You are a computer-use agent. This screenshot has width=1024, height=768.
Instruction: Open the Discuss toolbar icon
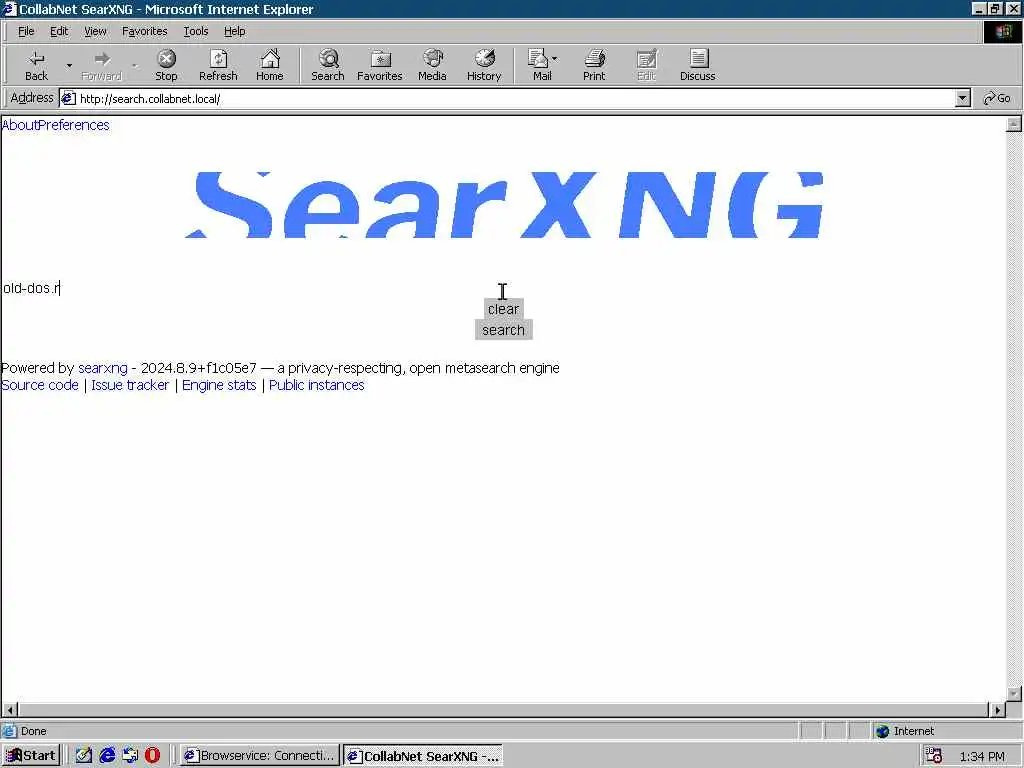click(697, 65)
